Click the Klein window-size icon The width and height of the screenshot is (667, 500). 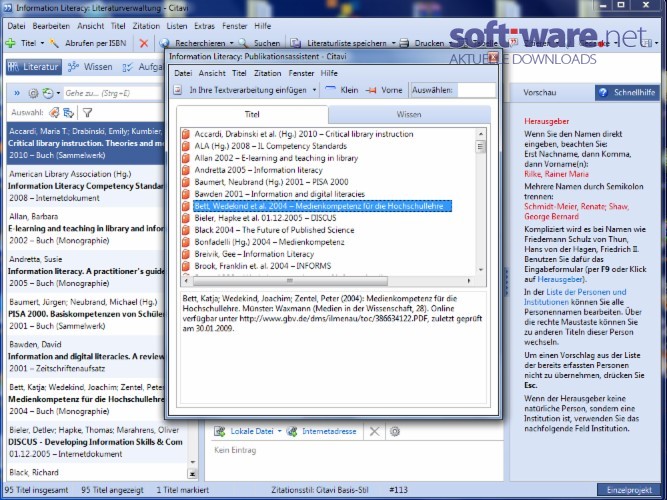click(x=331, y=90)
